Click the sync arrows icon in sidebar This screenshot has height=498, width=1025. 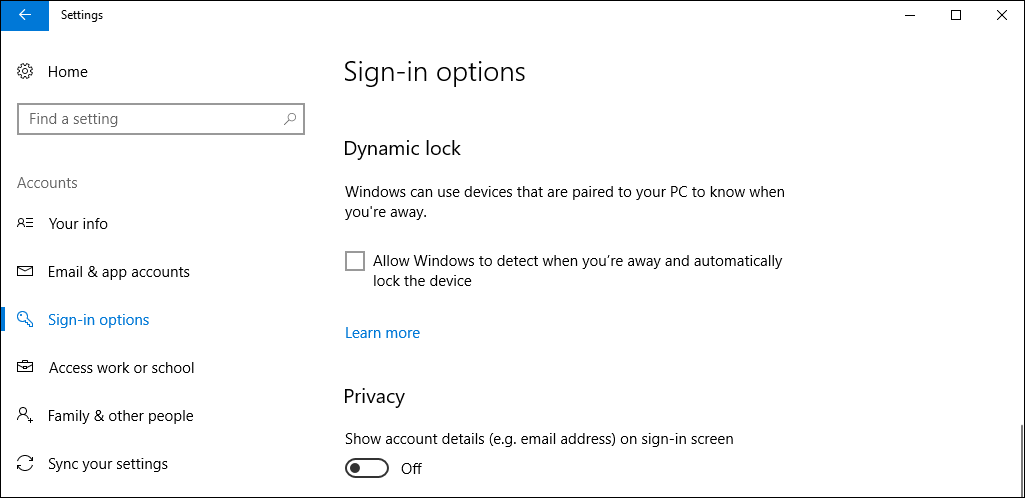tap(26, 464)
